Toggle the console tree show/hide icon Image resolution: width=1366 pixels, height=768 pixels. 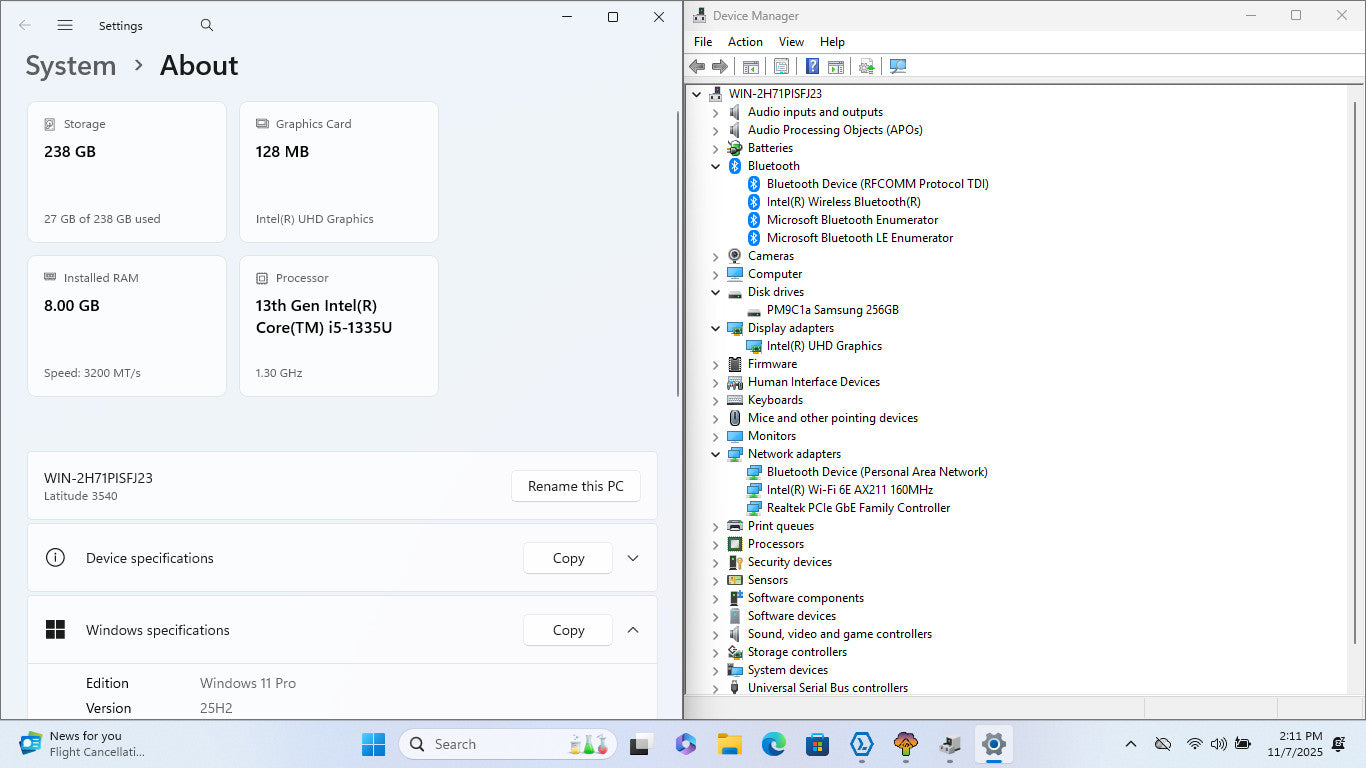750,66
